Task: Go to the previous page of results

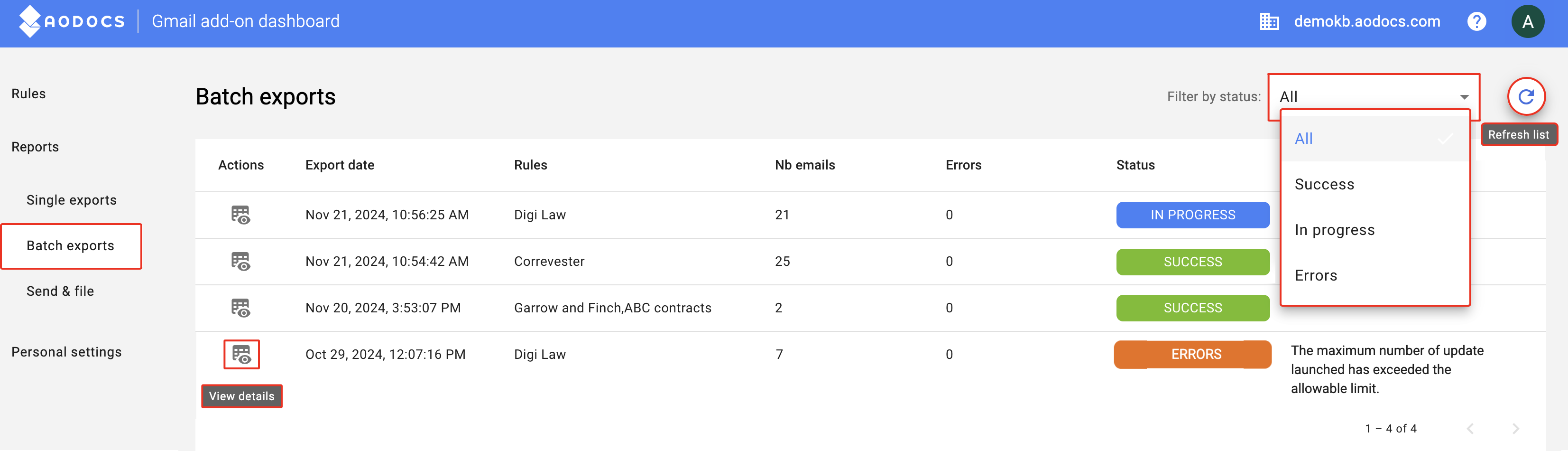Action: click(x=1470, y=428)
